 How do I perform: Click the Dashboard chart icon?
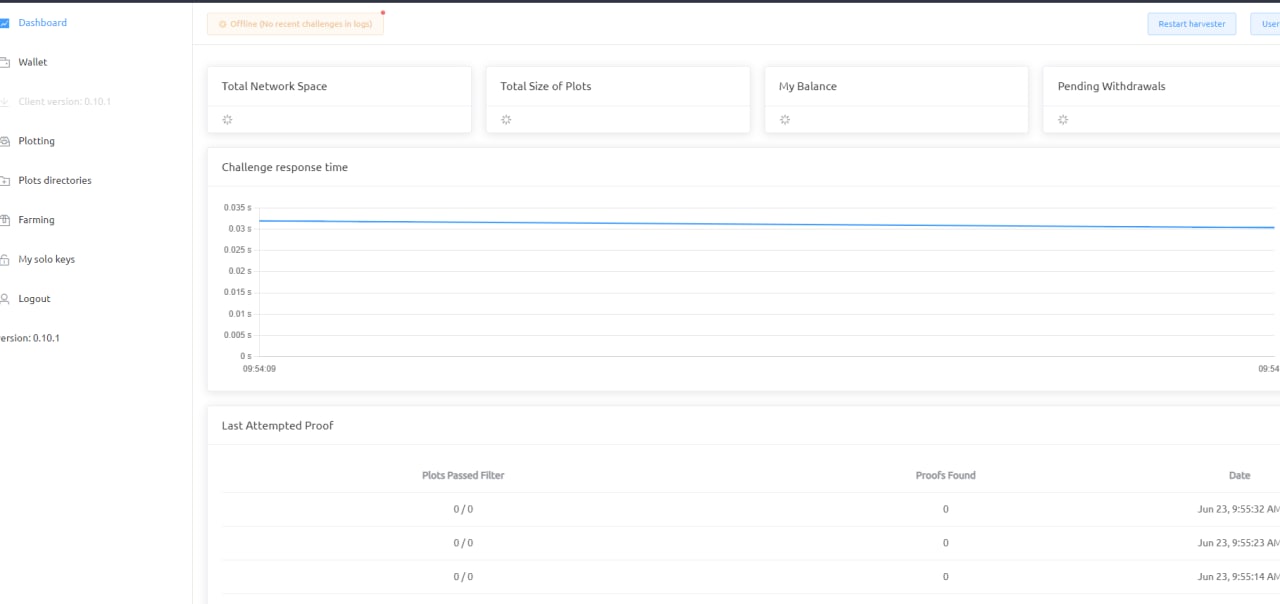(4, 23)
